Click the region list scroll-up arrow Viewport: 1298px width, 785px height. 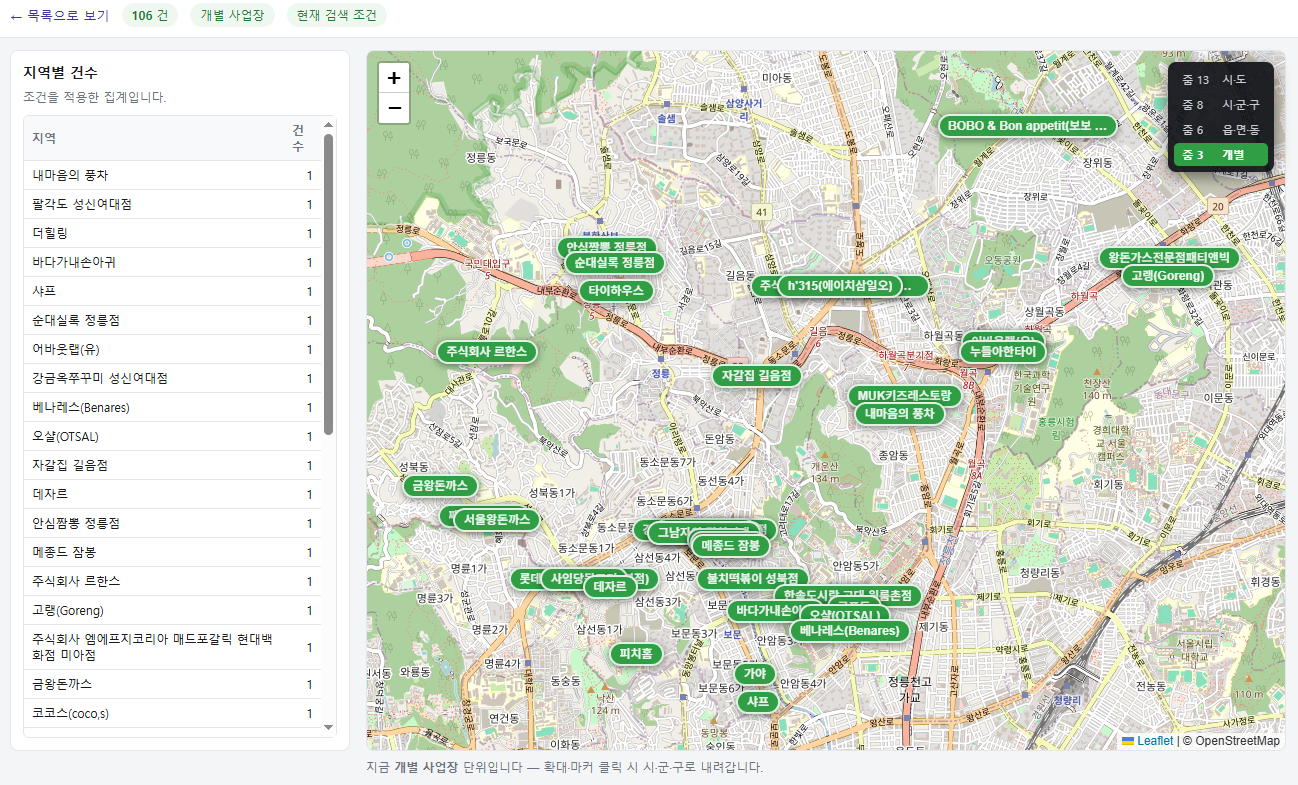[328, 125]
